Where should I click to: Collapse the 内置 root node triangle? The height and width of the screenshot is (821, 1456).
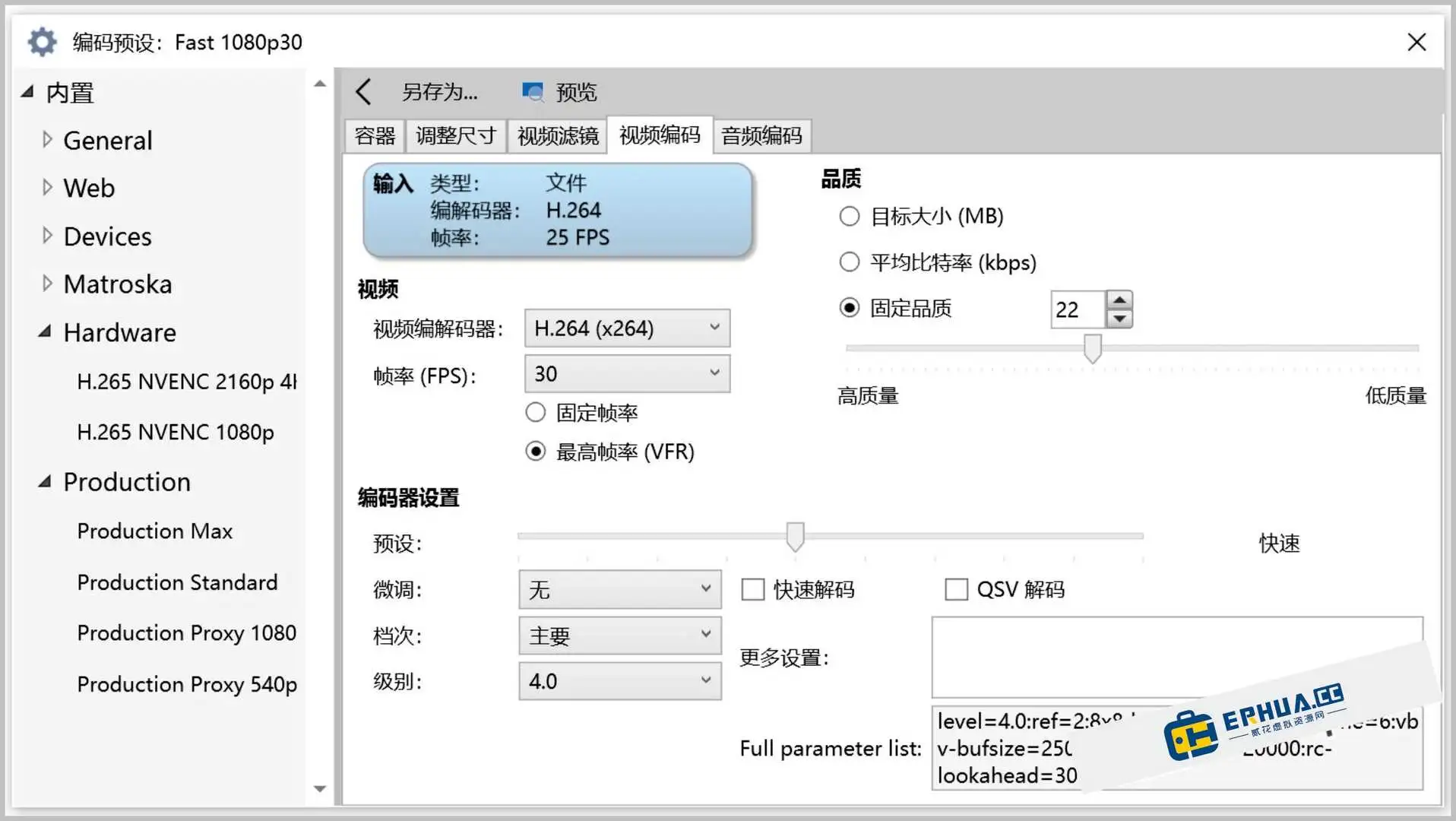click(x=27, y=90)
